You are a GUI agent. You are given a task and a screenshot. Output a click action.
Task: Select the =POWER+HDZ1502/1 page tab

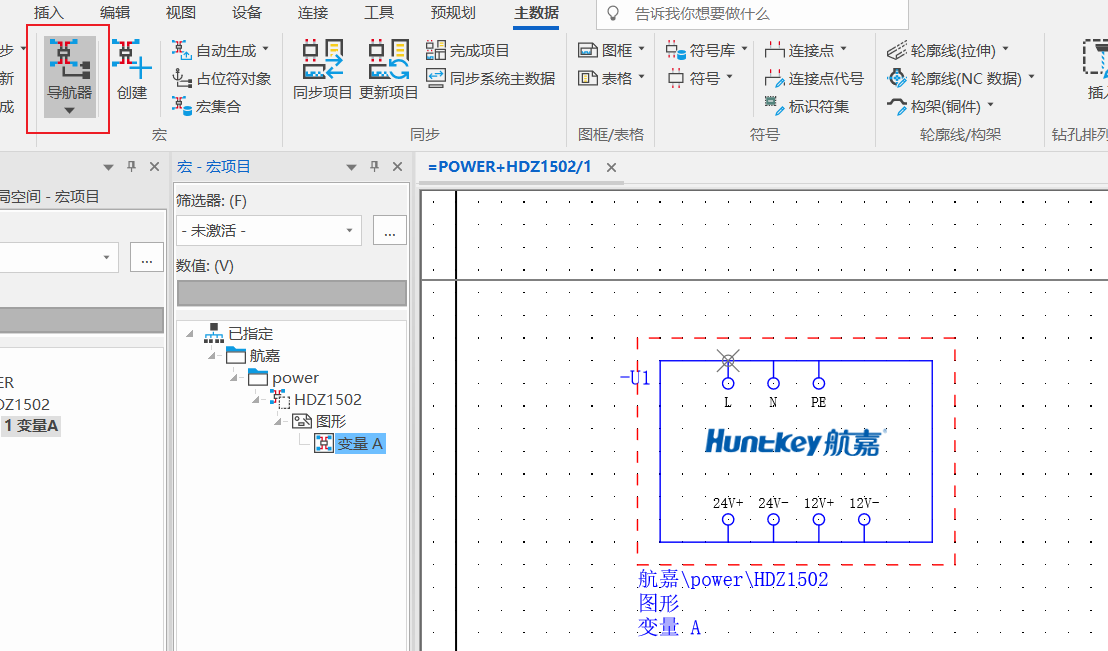coord(509,167)
